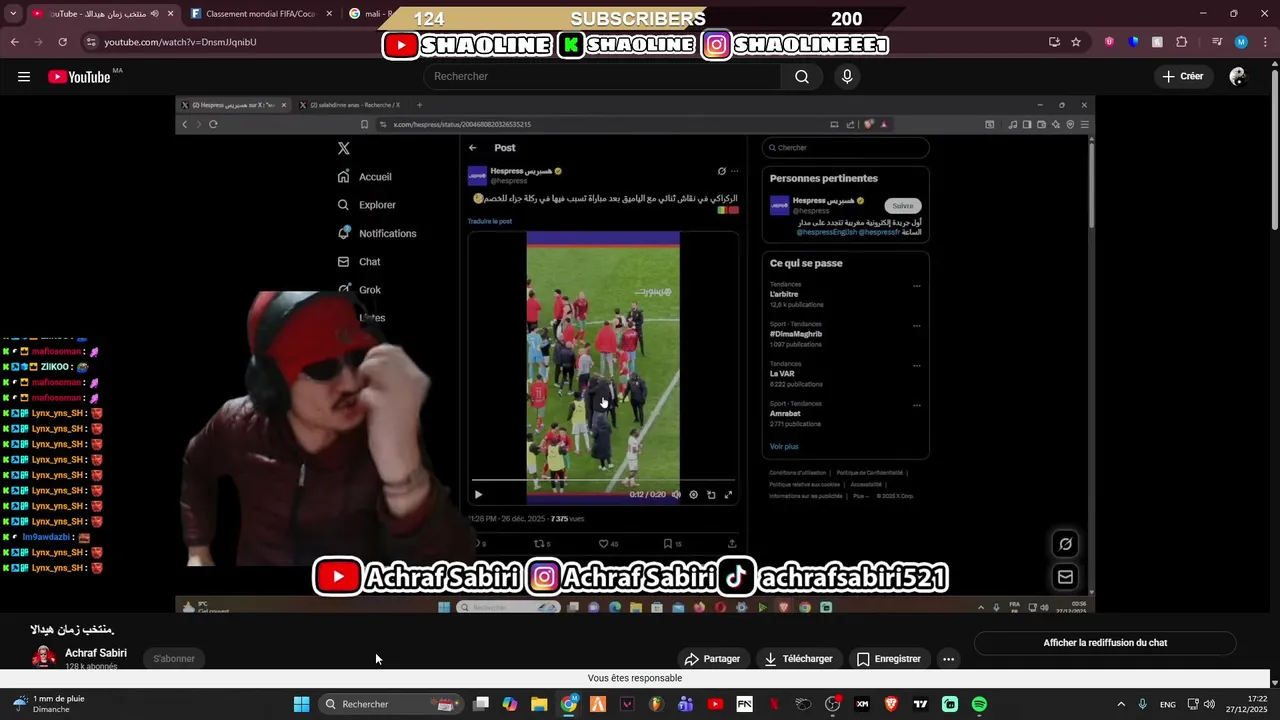Click the Partager share button
Viewport: 1280px width, 720px height.
pyautogui.click(x=712, y=659)
